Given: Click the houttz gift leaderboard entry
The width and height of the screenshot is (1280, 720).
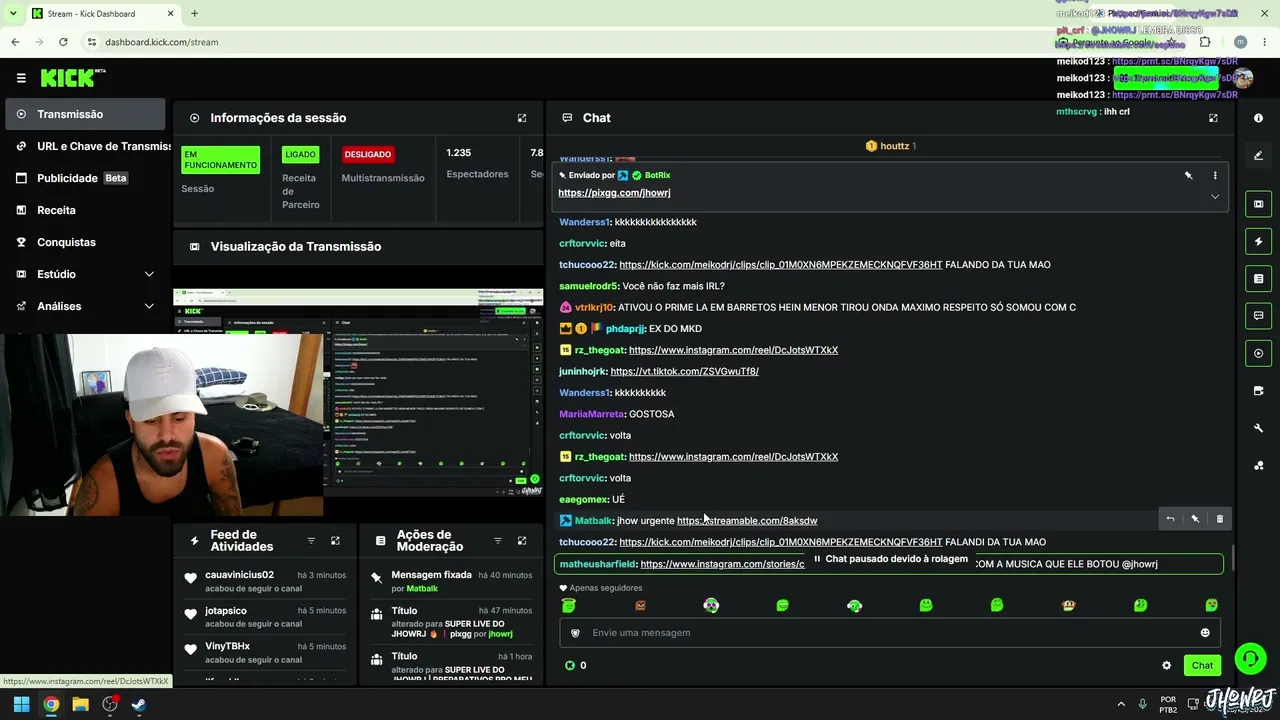Looking at the screenshot, I should click(891, 146).
